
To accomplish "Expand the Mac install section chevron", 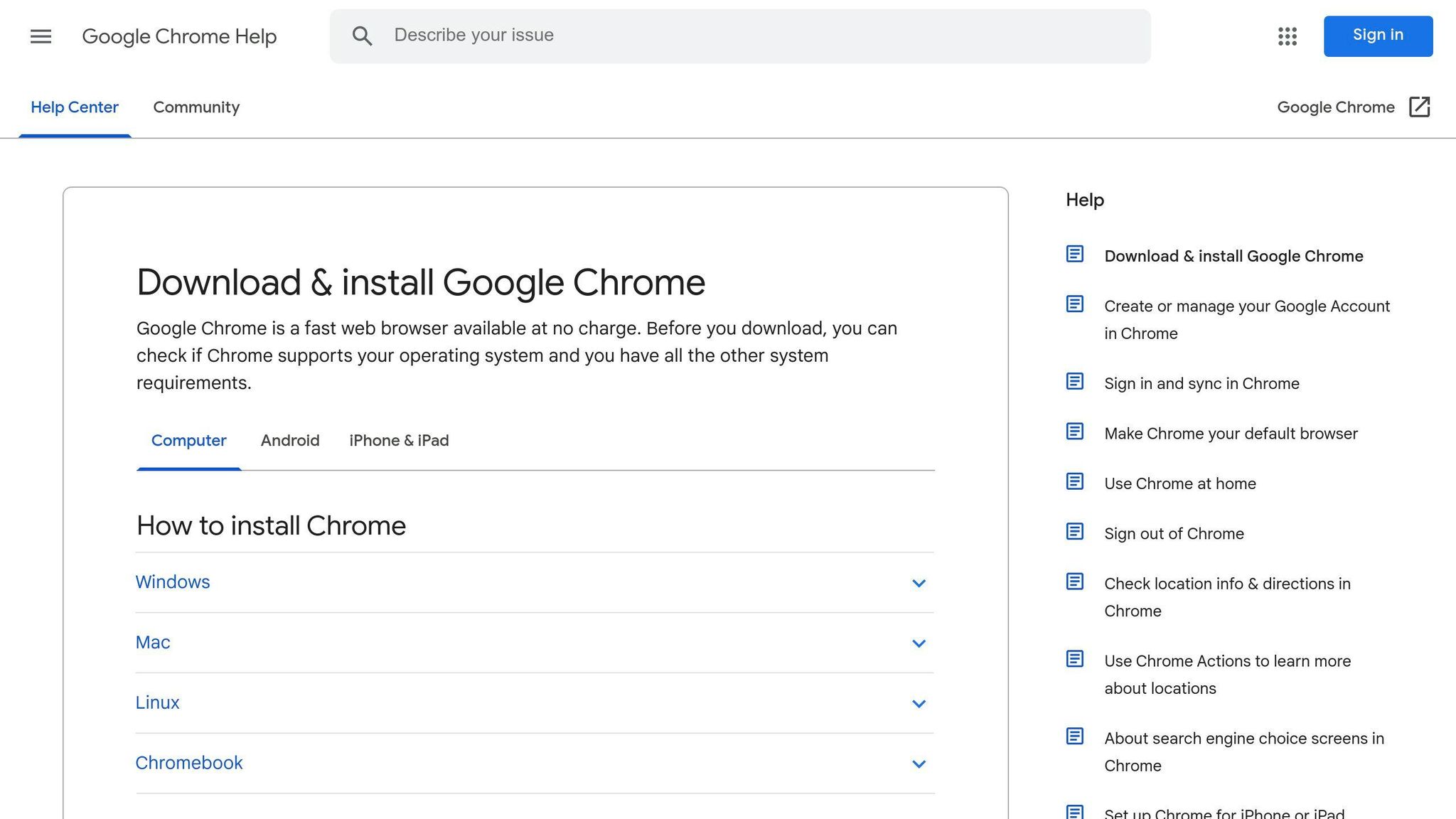I will (x=919, y=643).
